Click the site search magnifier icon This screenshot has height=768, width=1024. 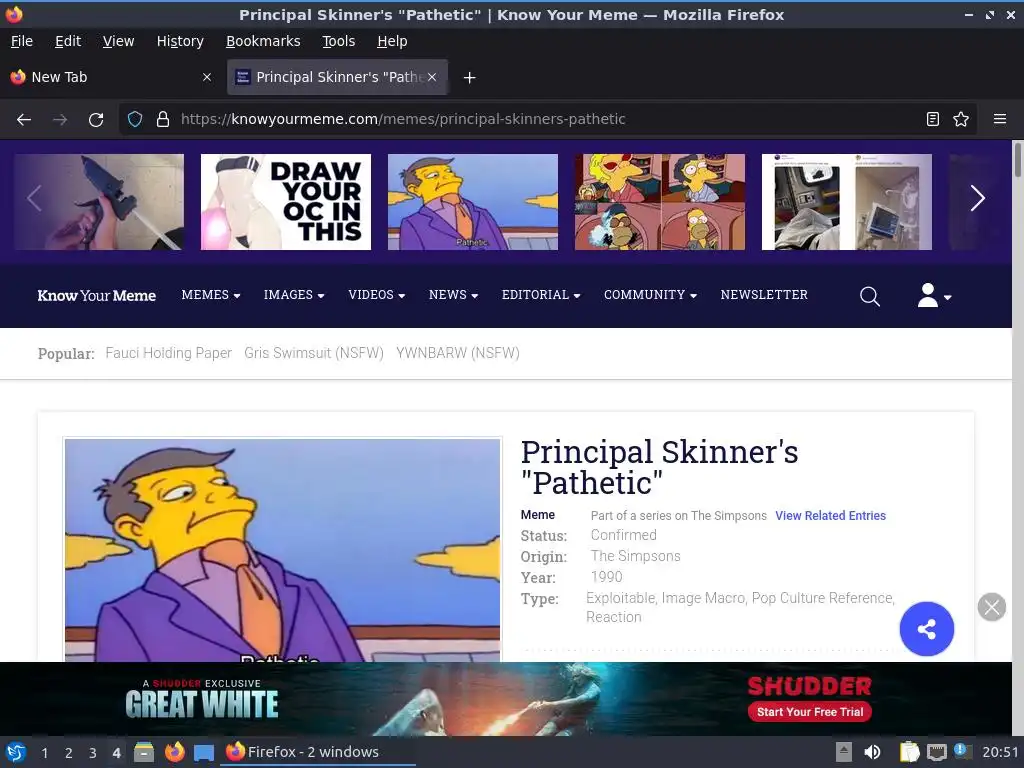coord(869,296)
